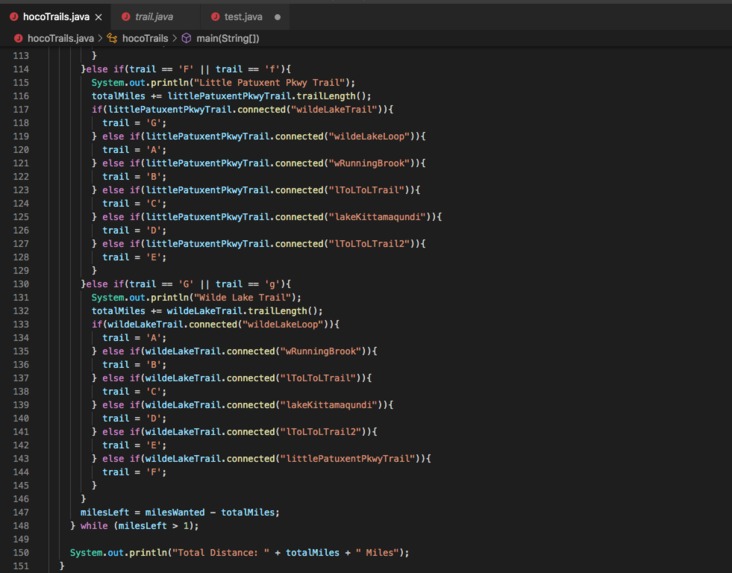
Task: Click " Miles" string on line 150
Action: pyautogui.click(x=377, y=552)
